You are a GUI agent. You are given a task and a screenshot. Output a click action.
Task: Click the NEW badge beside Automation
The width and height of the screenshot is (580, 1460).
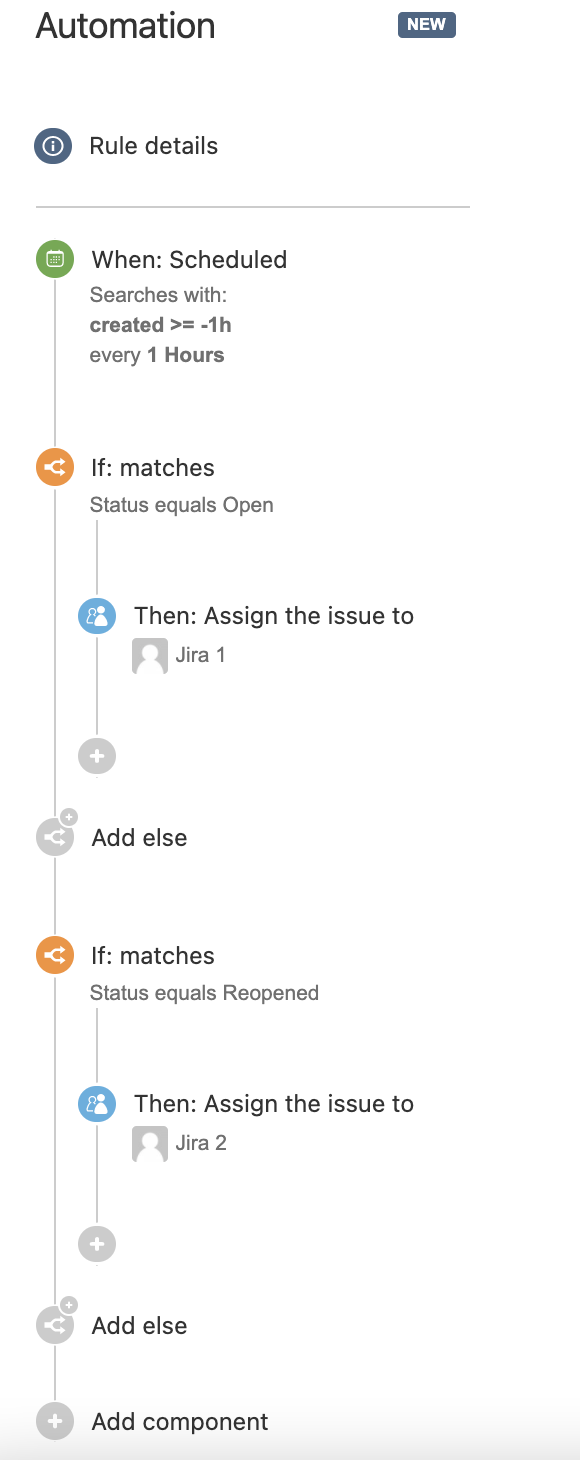[x=427, y=25]
